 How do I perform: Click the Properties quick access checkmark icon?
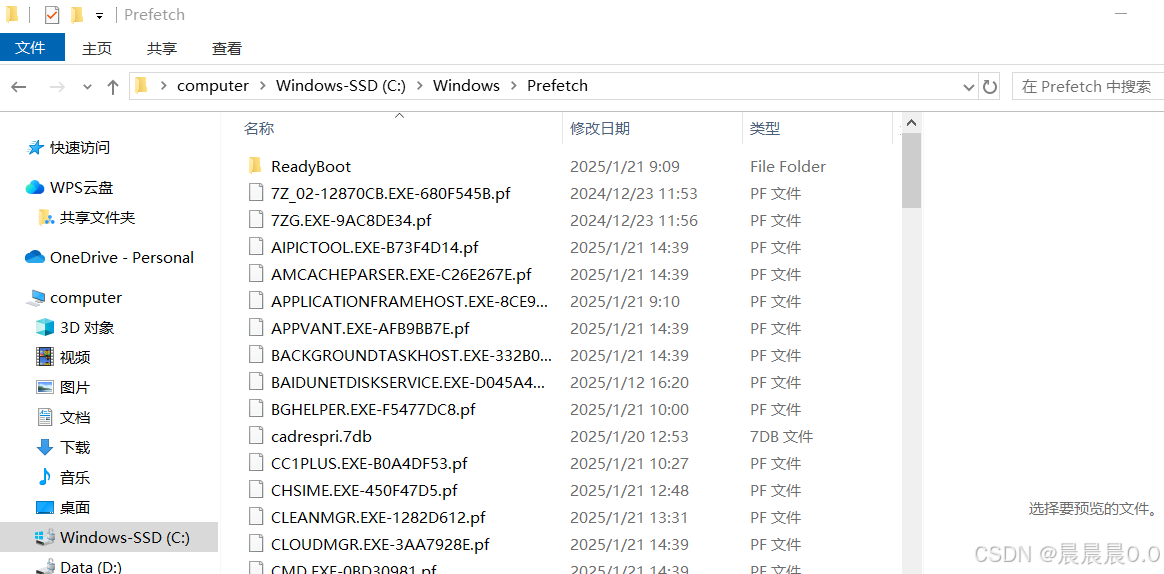(52, 15)
